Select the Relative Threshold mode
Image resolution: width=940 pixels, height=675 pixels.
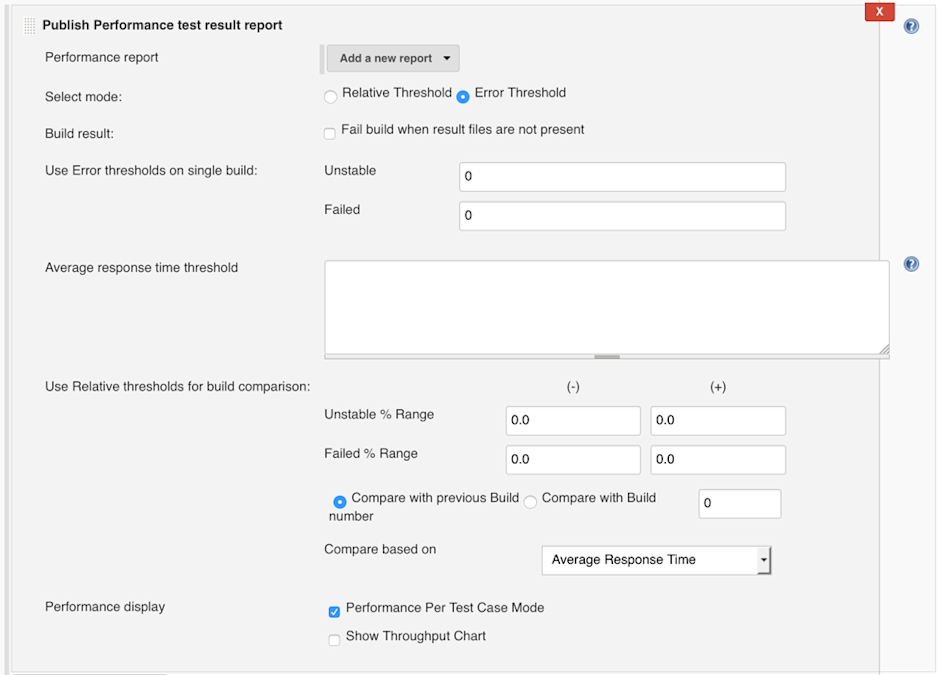330,96
